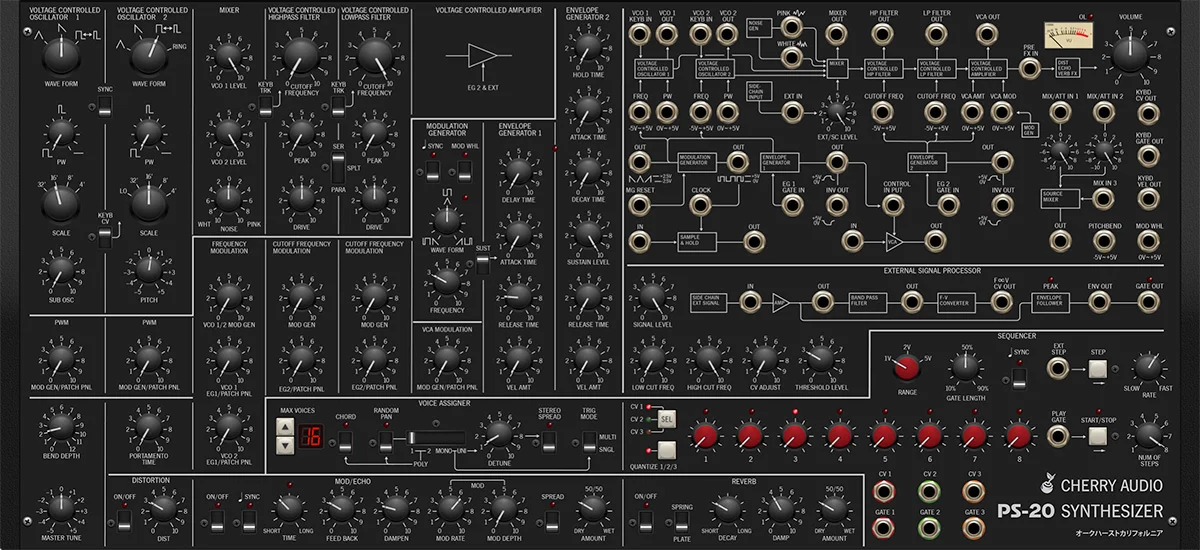This screenshot has height=550, width=1200.
Task: Toggle the MOD/ECHO SPREAD switch
Action: (552, 521)
